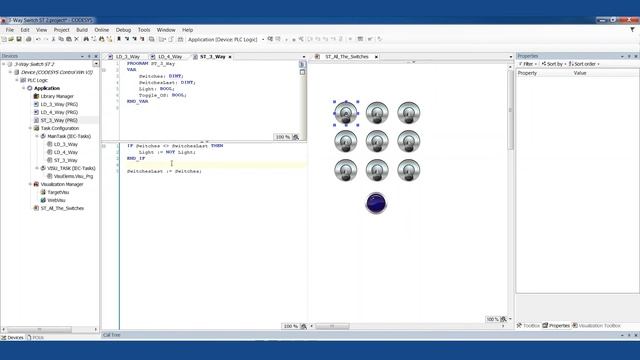Collapse the Application node in the tree
This screenshot has width=640, height=360.
click(23, 88)
